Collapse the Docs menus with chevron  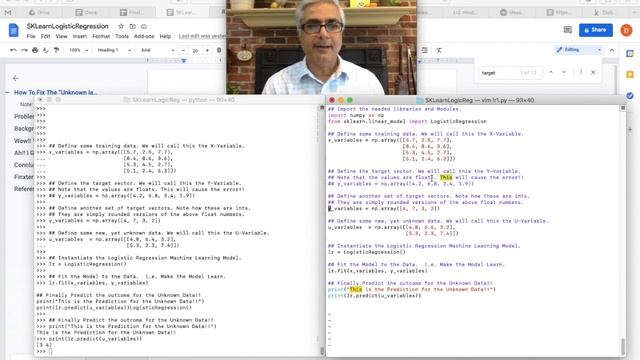[x=612, y=50]
